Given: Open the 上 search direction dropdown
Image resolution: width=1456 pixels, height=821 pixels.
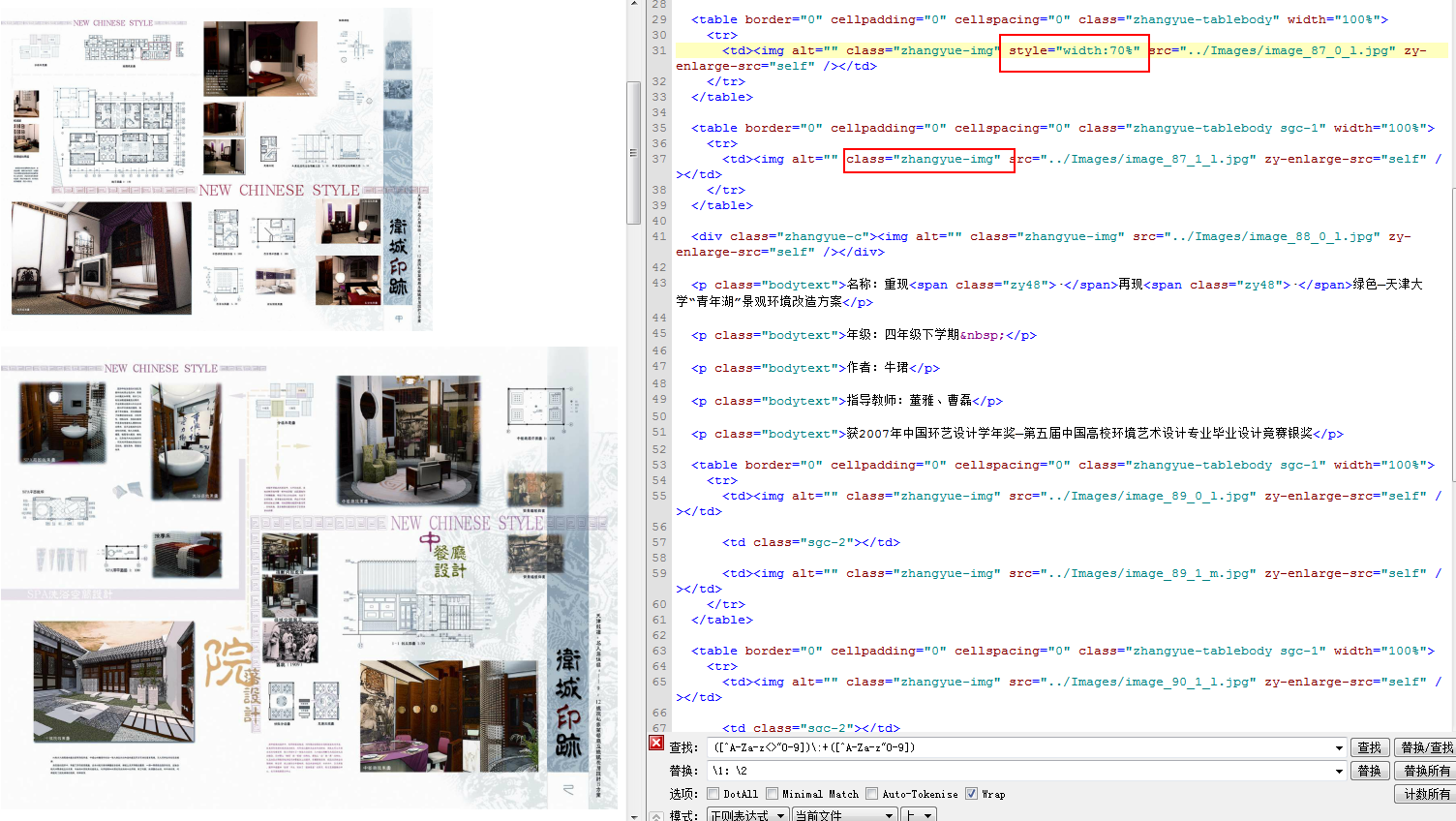Looking at the screenshot, I should tap(927, 815).
